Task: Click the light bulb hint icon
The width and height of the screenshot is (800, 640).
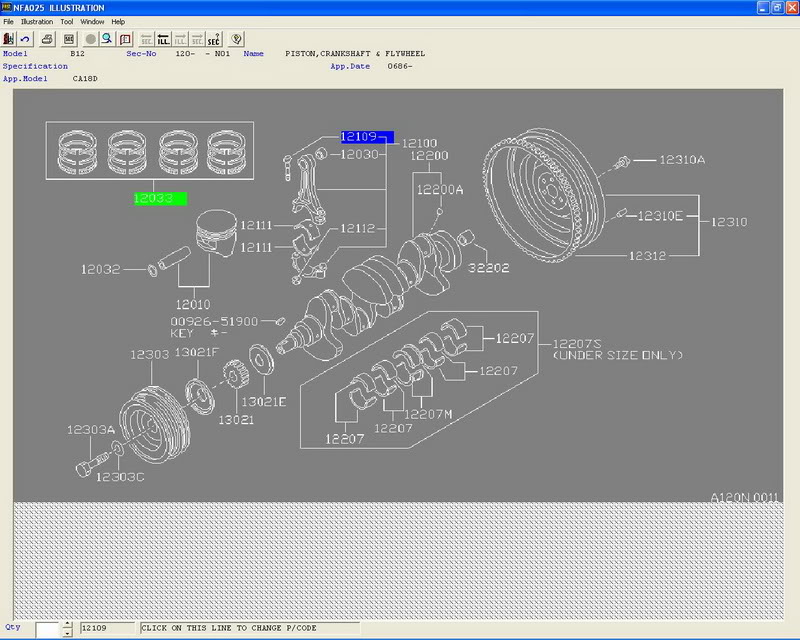Action: [x=236, y=39]
